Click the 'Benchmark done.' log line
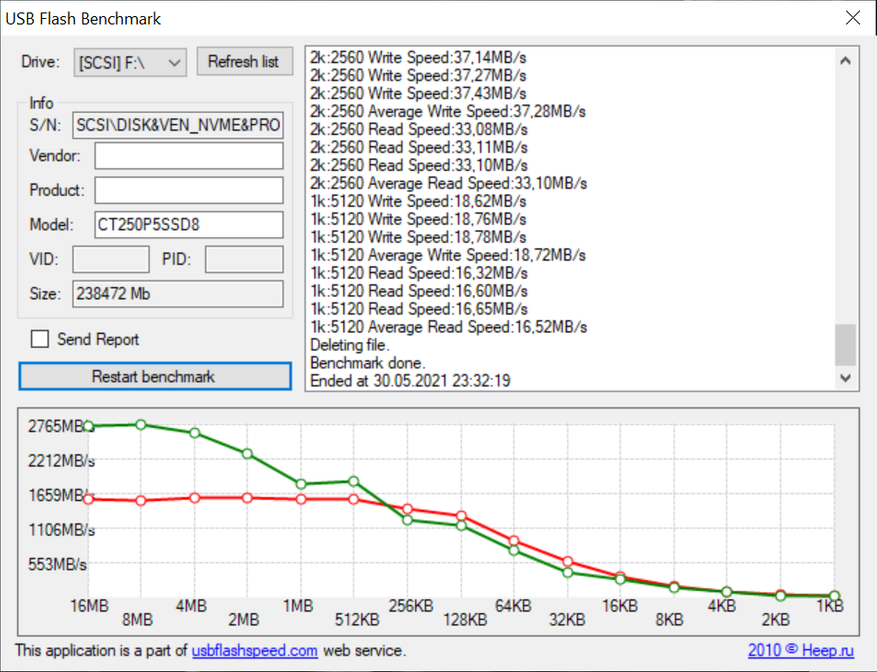The image size is (877, 672). pyautogui.click(x=367, y=363)
